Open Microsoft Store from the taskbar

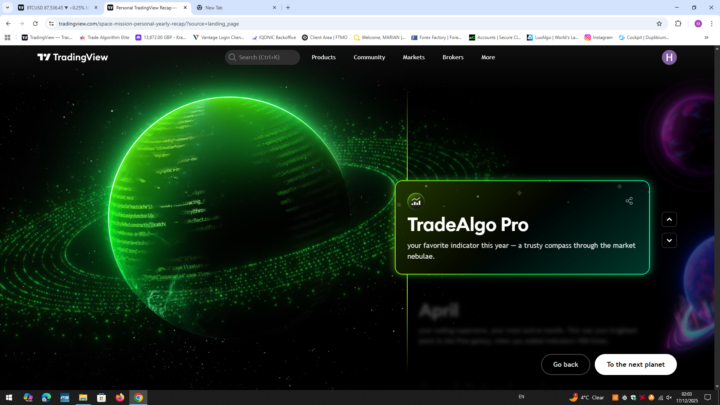(x=101, y=398)
